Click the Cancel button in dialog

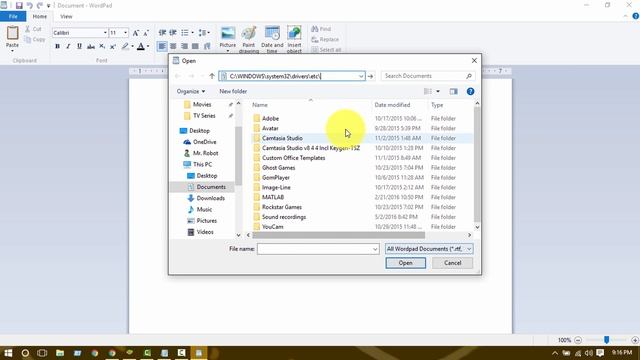(452, 263)
